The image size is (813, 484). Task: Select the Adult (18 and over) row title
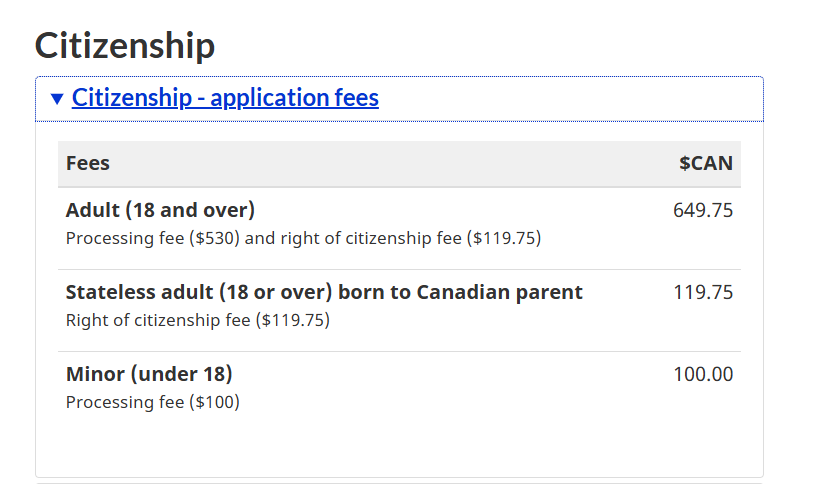tap(160, 210)
